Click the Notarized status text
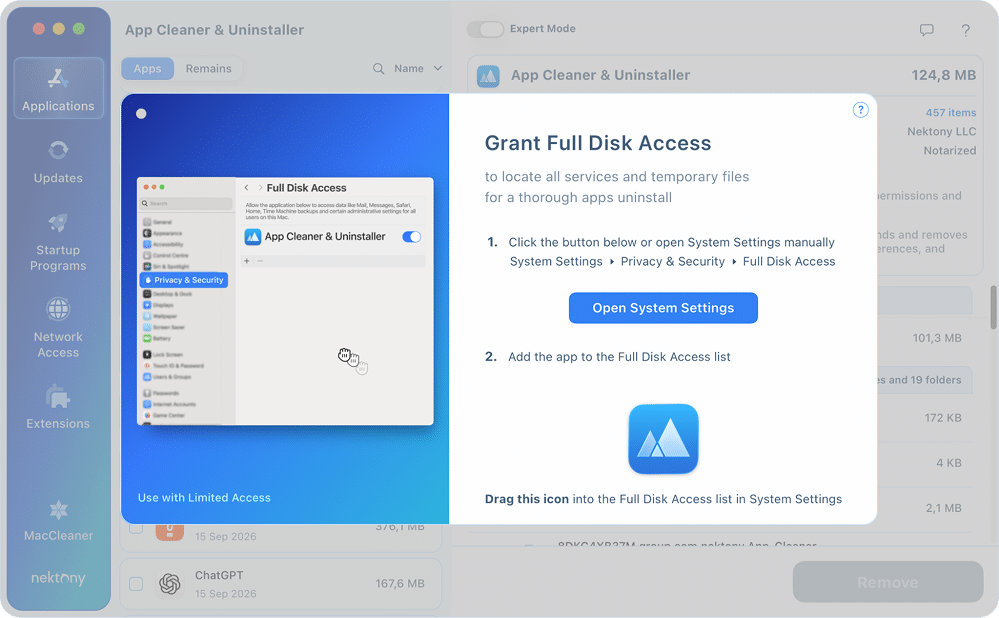The image size is (999, 618). tap(950, 151)
